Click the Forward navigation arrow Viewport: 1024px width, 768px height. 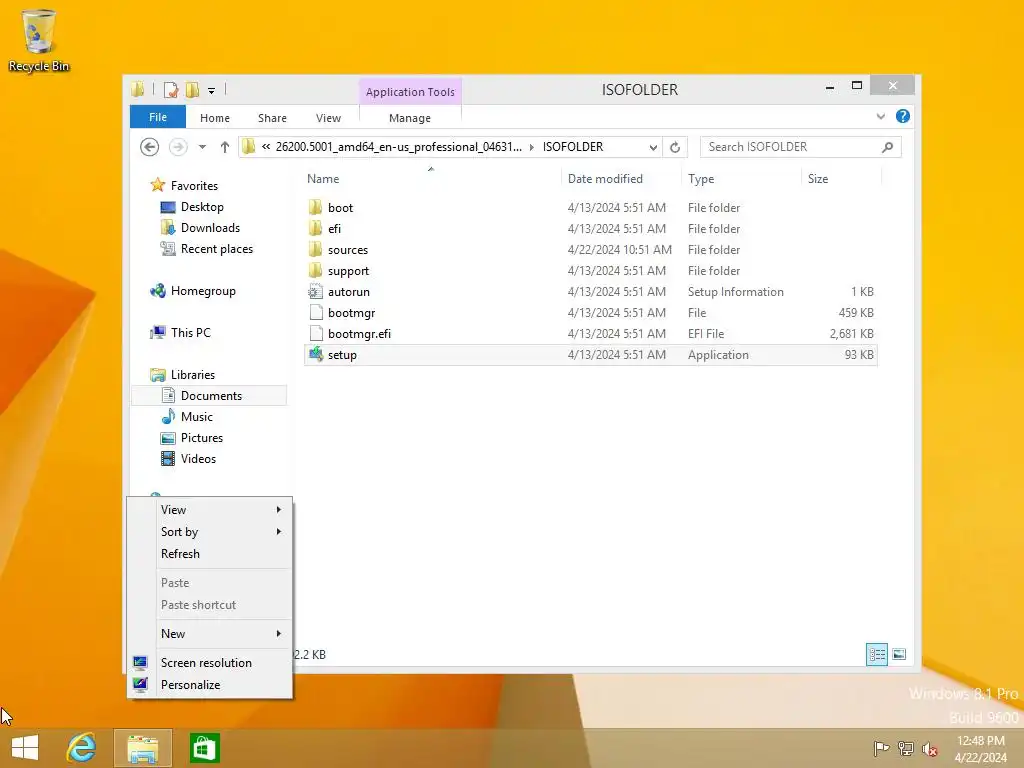pyautogui.click(x=178, y=147)
